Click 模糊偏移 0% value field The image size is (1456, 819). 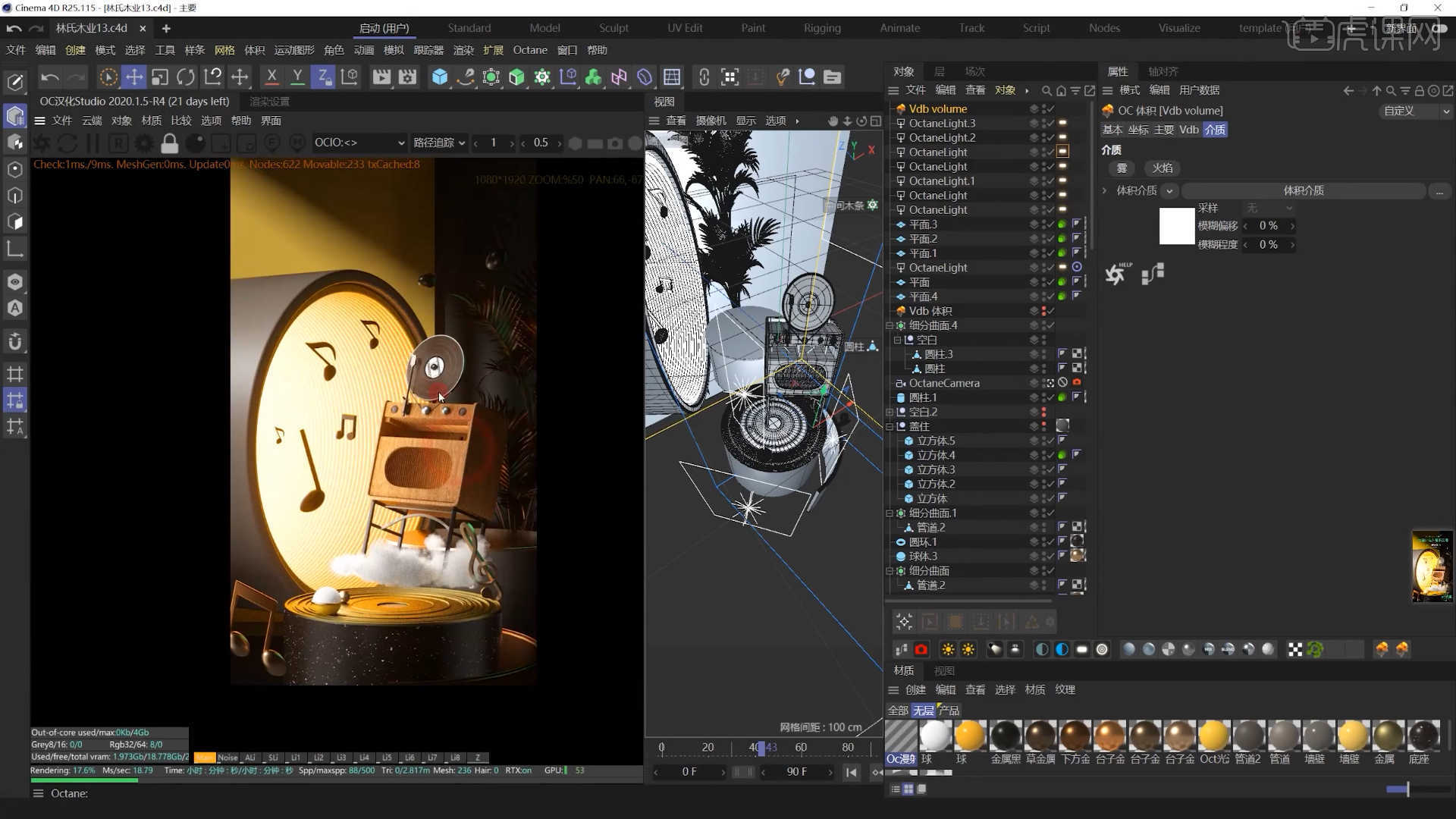[1269, 225]
